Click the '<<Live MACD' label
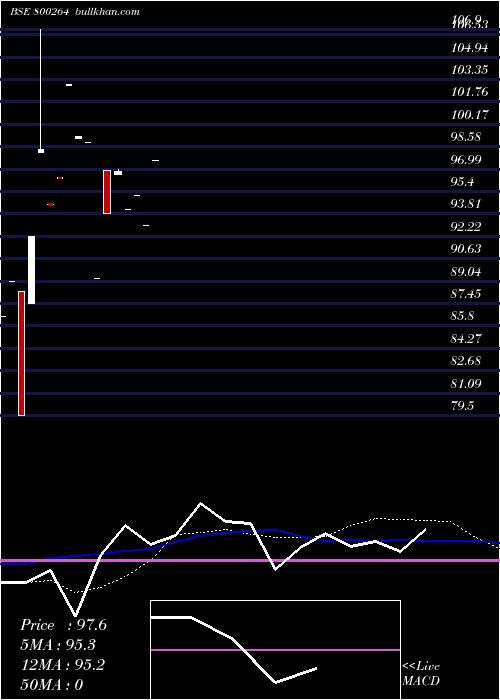The width and height of the screenshot is (500, 700). 421,674
